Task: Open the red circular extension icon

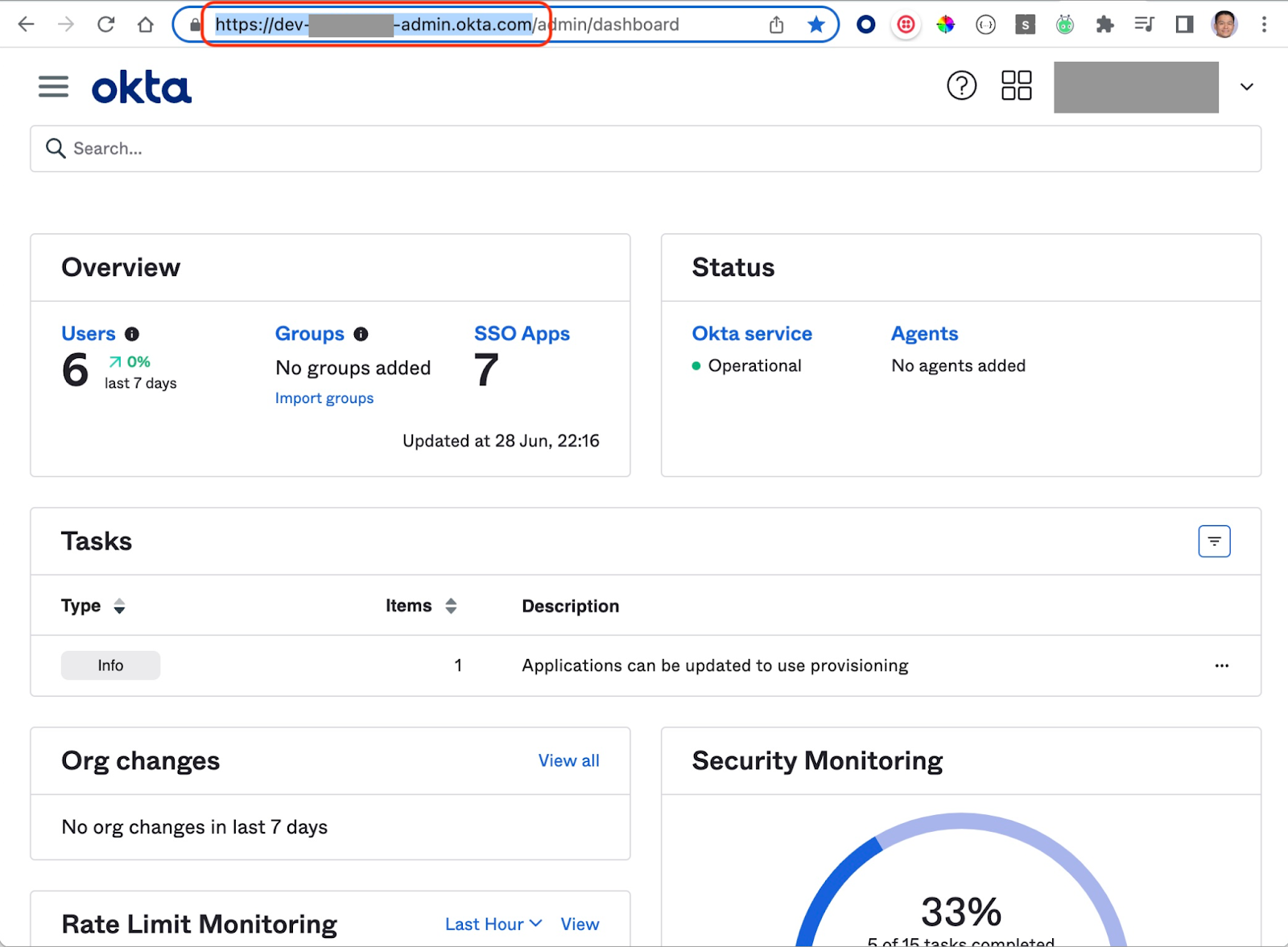Action: pyautogui.click(x=906, y=25)
